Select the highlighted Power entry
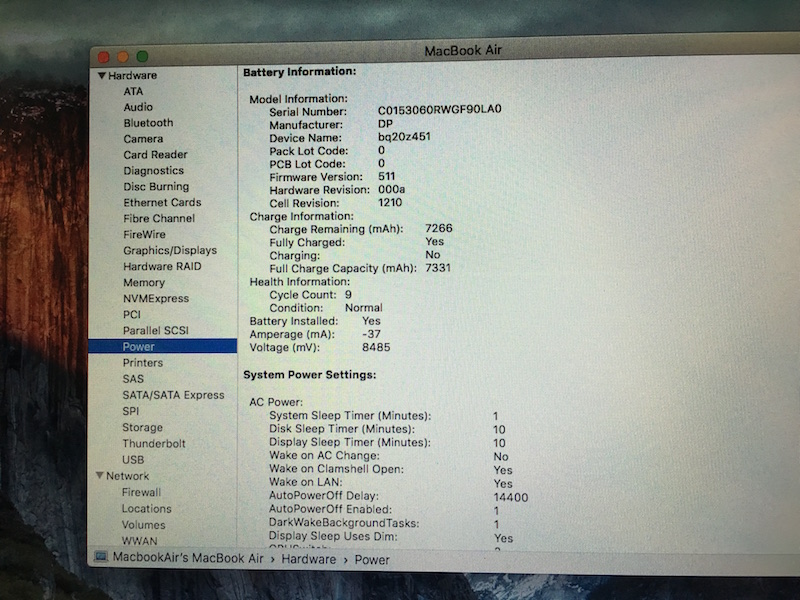This screenshot has width=800, height=600. [x=162, y=346]
